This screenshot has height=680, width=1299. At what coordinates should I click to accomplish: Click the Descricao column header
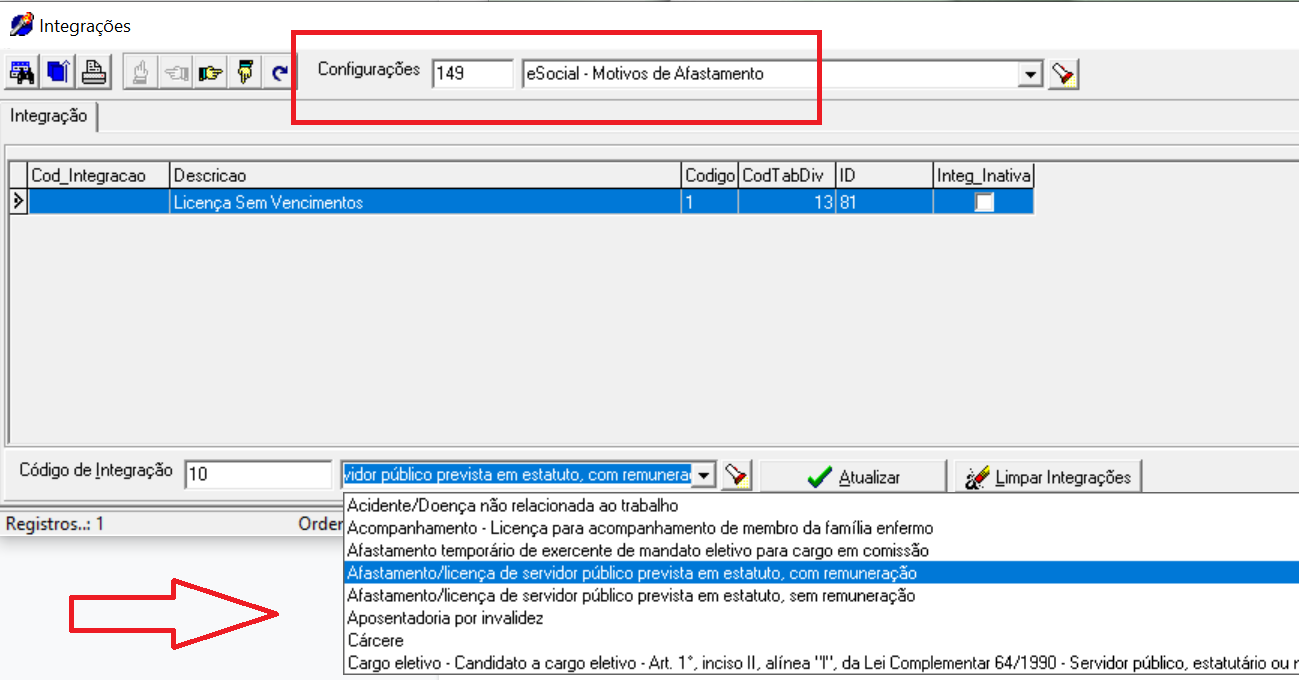424,176
